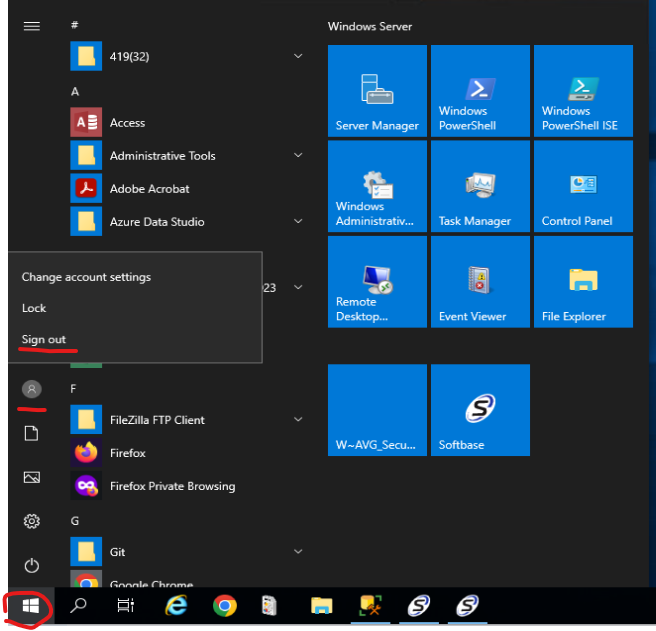Click the user account avatar icon

click(x=32, y=389)
